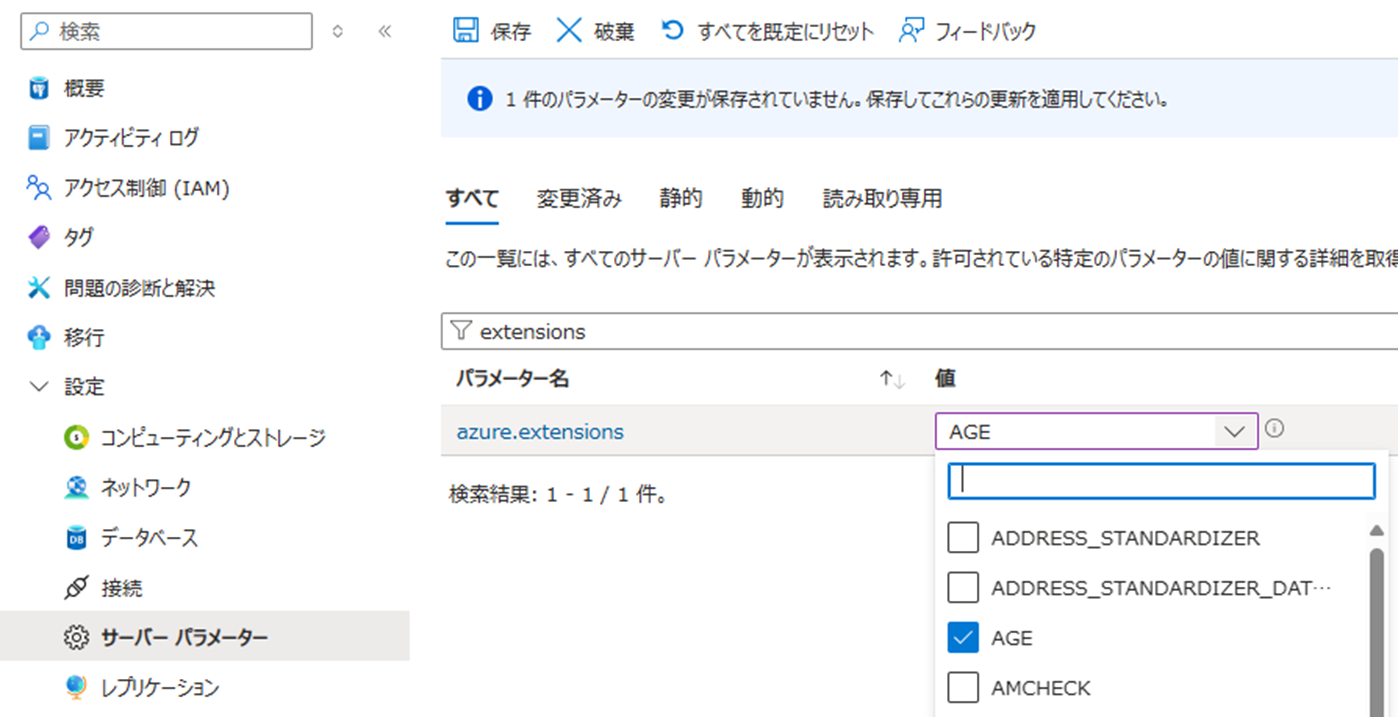Select the サーバー パラメーター menu item
The image size is (1398, 717).
tap(205, 637)
